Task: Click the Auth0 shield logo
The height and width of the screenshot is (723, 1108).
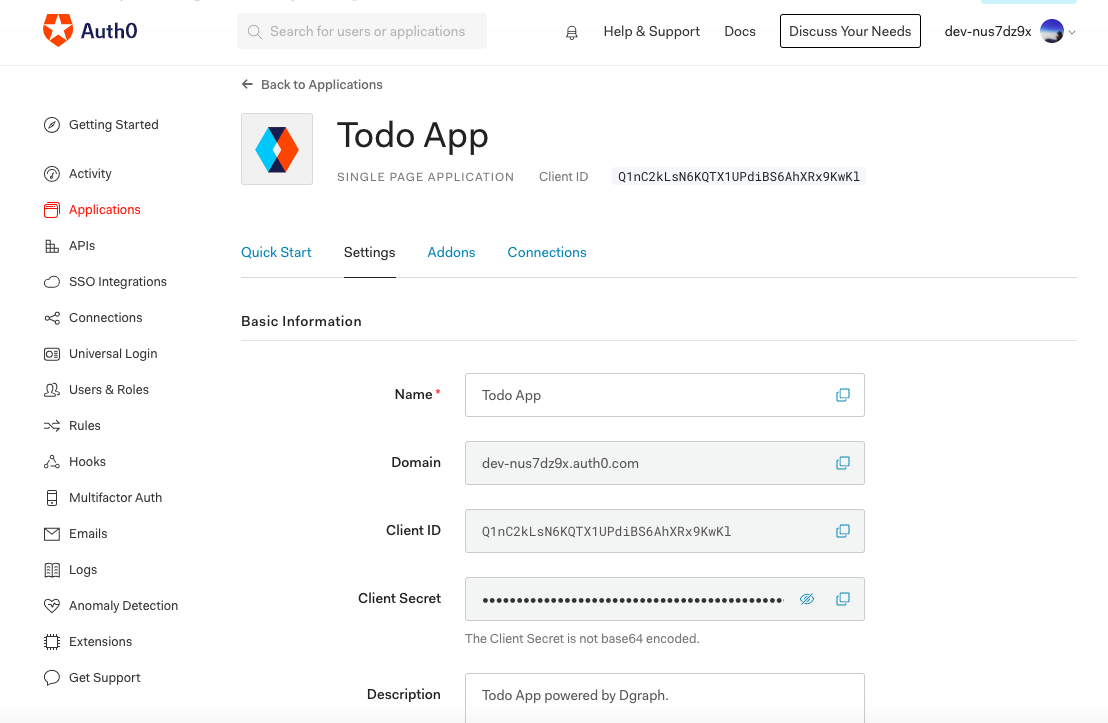Action: tap(58, 30)
